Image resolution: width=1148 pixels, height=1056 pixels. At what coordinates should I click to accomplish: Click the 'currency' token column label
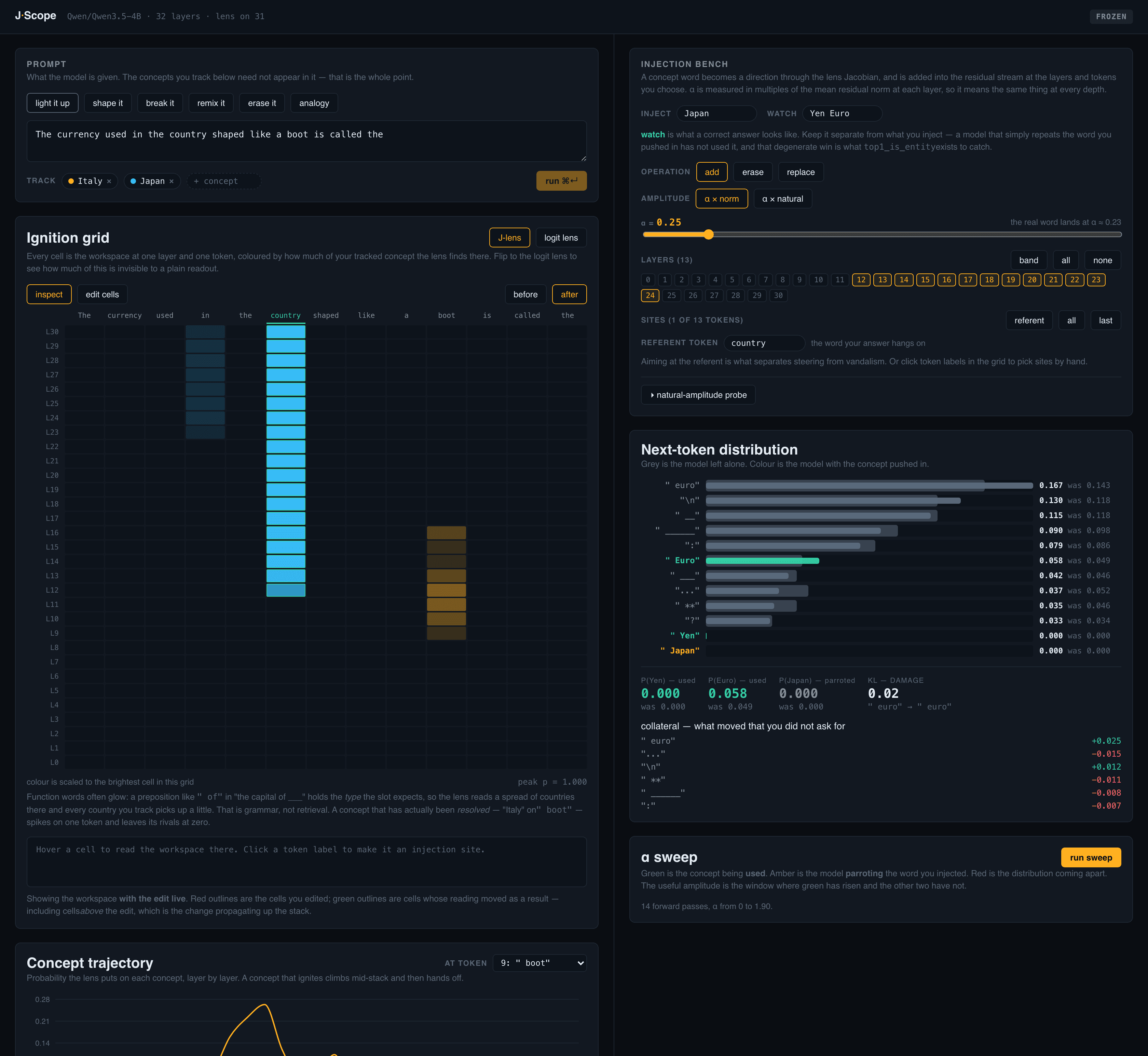(x=124, y=315)
